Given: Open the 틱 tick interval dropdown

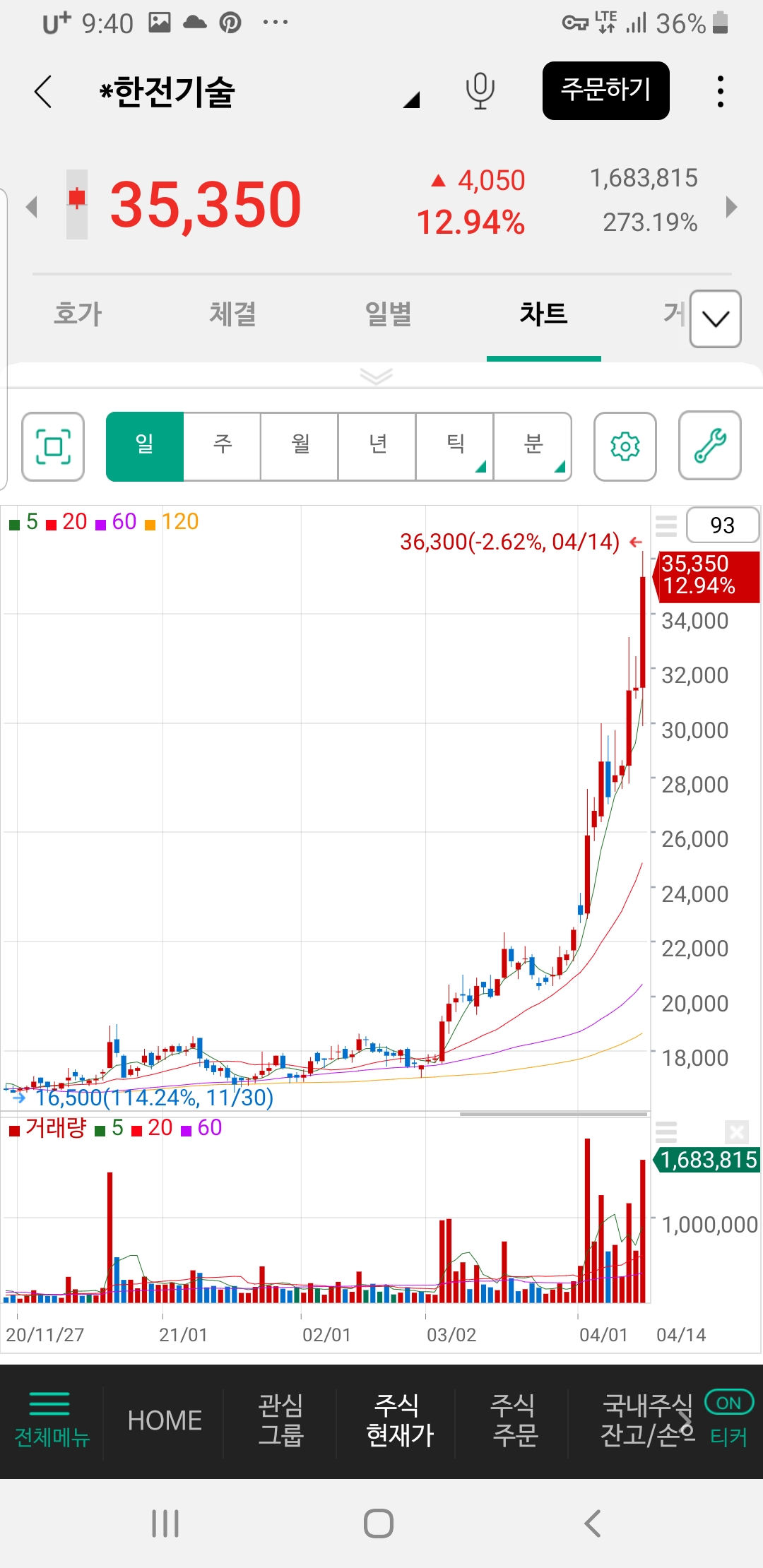Looking at the screenshot, I should (455, 447).
